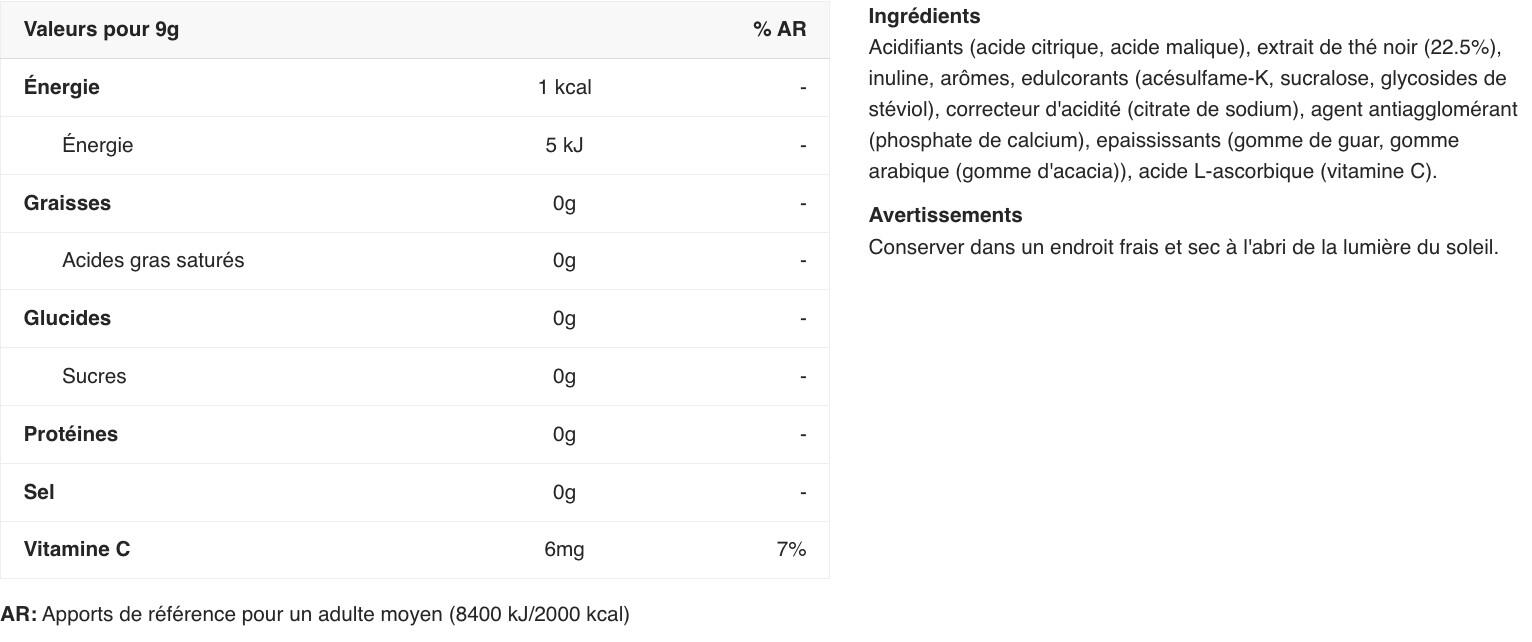Screen dimensions: 1532x642
Task: Click the "6mg" vitamin C value
Action: coord(564,549)
